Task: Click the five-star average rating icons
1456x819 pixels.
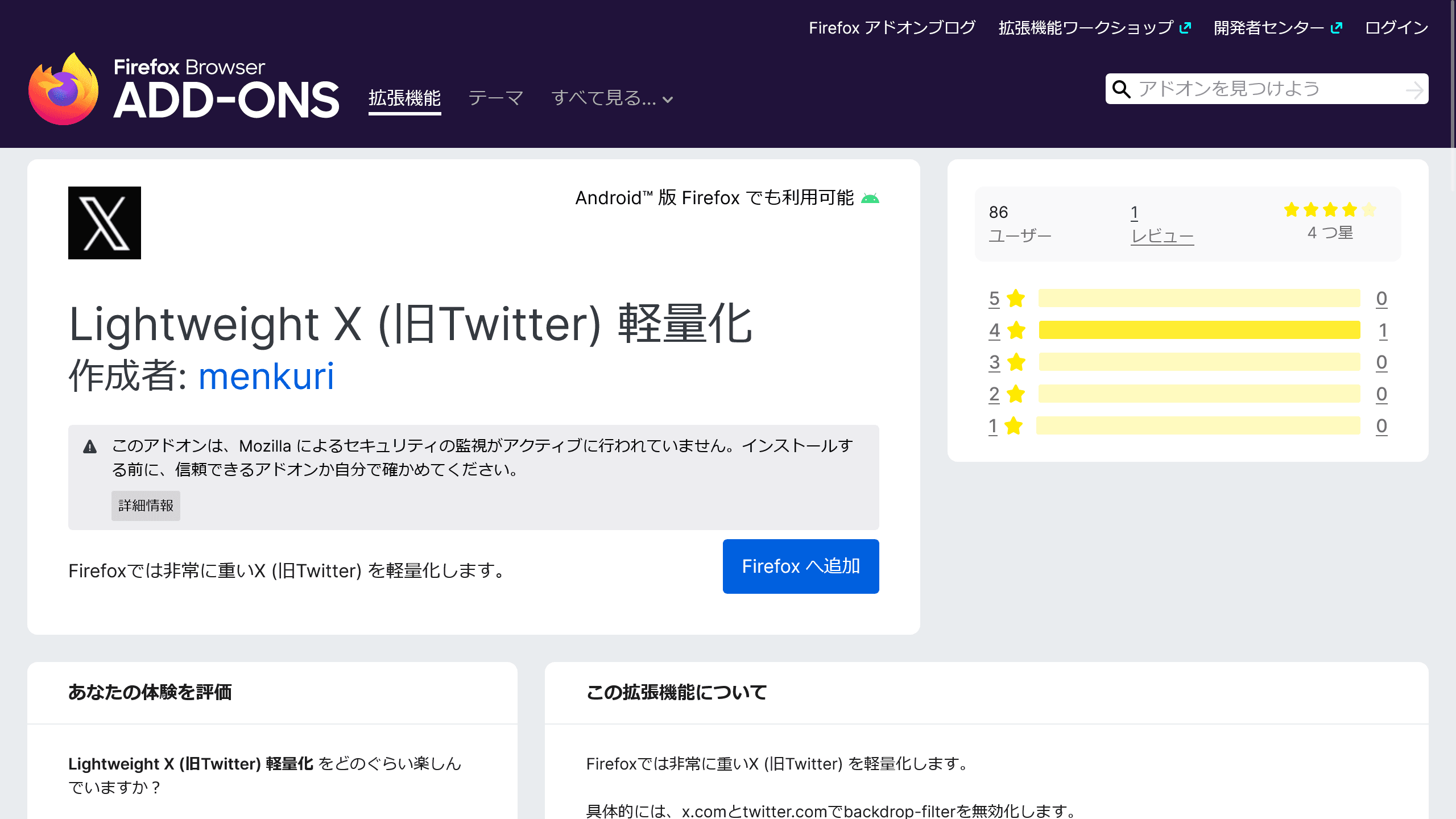Action: (x=1330, y=210)
